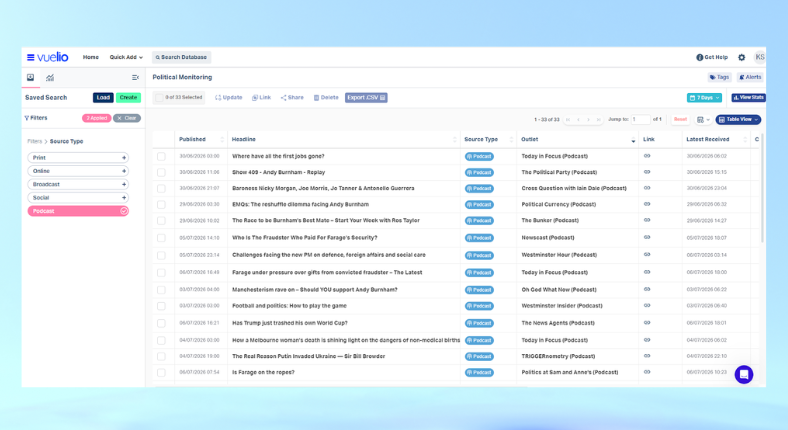The height and width of the screenshot is (430, 788).
Task: Open link icon for Cross Question with Iain Dale row
Action: click(x=647, y=188)
